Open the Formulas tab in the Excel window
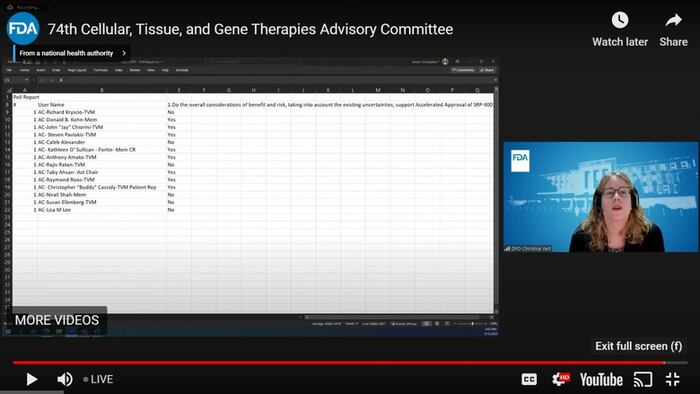 [x=100, y=70]
